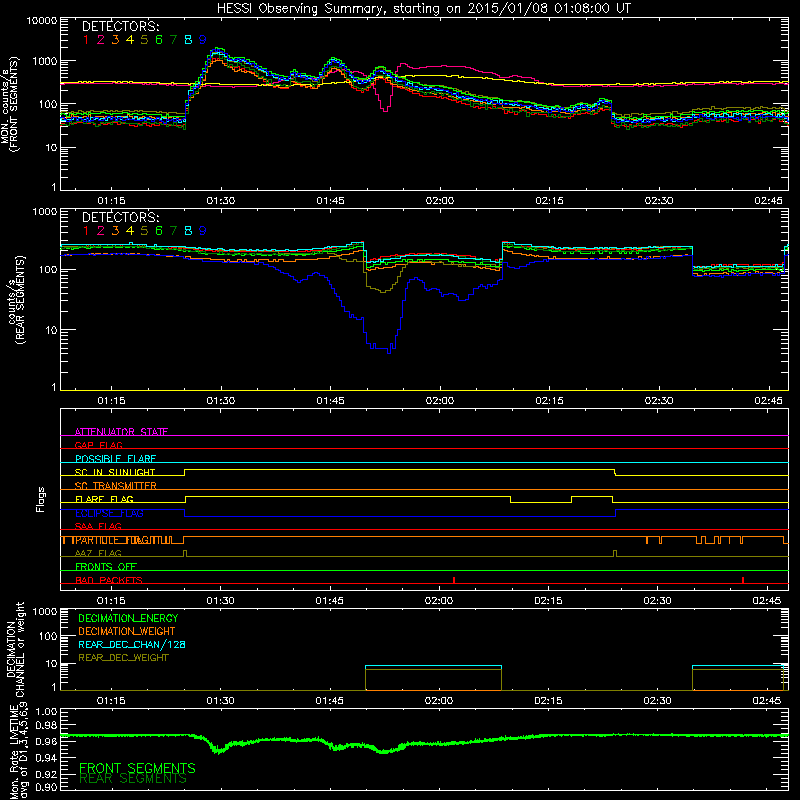Screen dimensions: 800x800
Task: Click the 01:30 tick under front segments plot
Action: pos(220,201)
